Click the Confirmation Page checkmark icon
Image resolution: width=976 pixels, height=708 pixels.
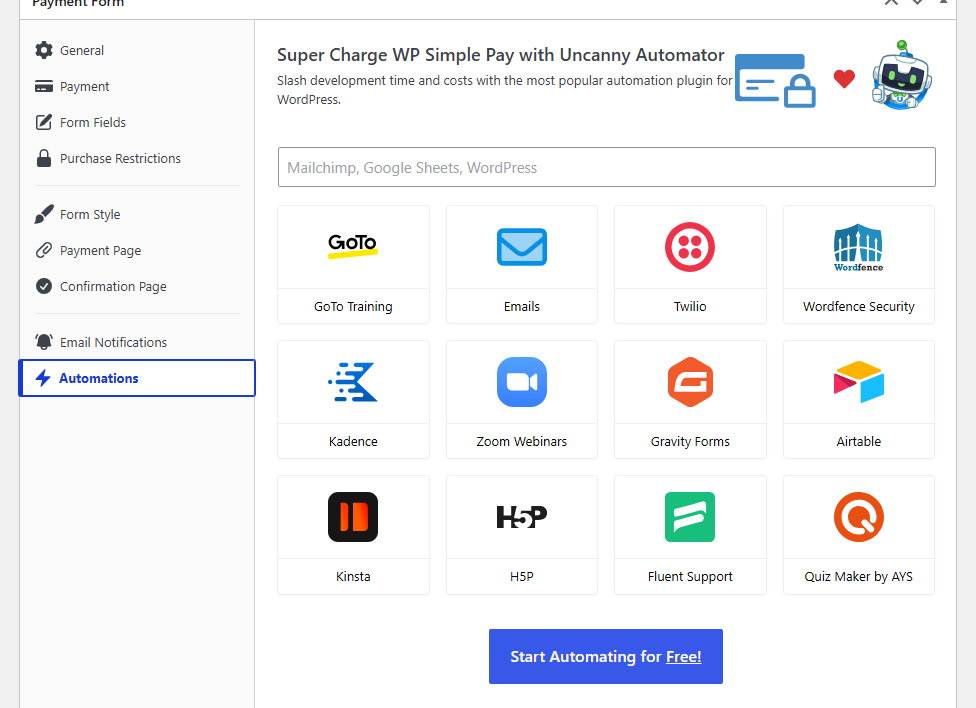[x=44, y=286]
